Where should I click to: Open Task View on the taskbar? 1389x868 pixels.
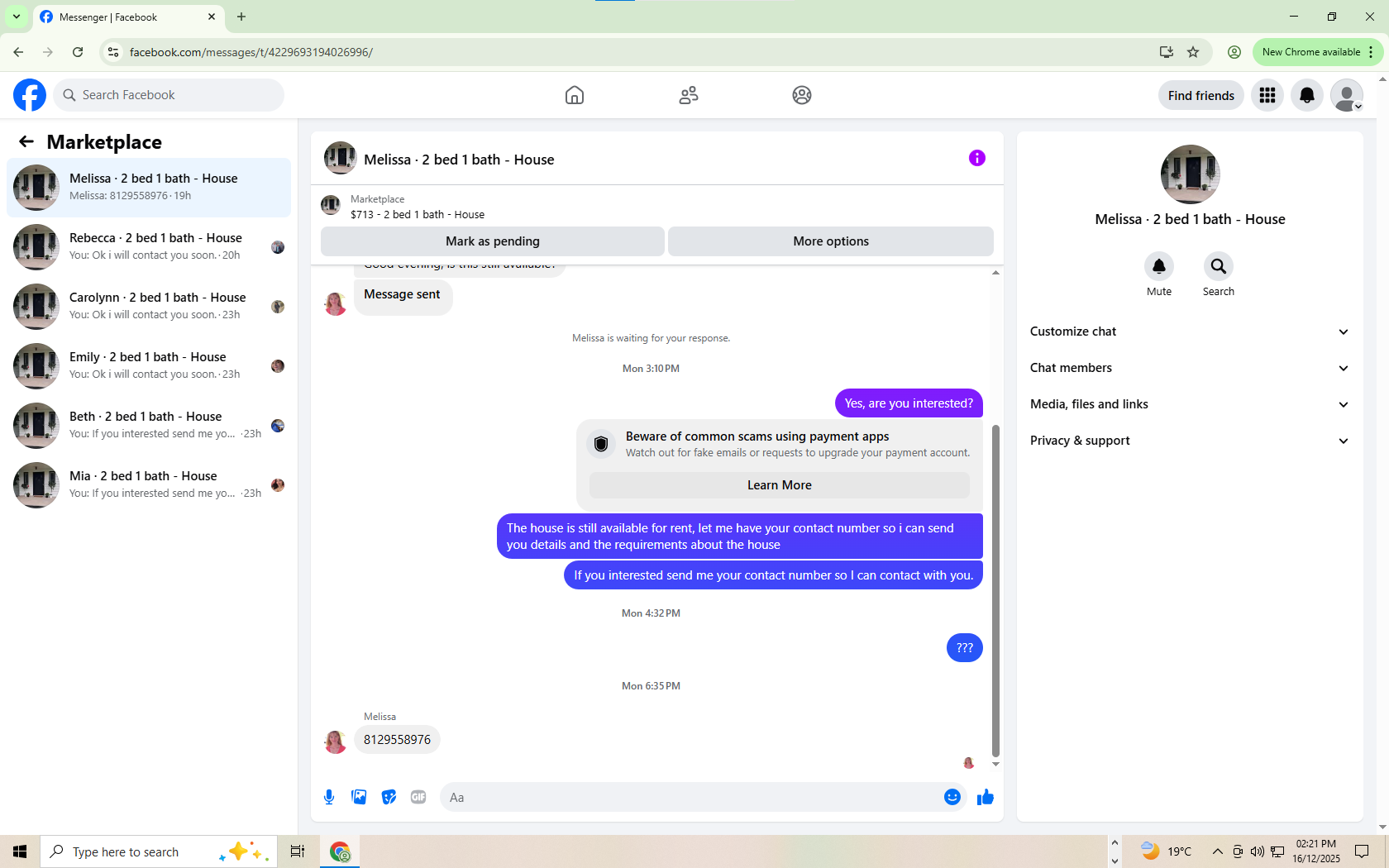(298, 851)
